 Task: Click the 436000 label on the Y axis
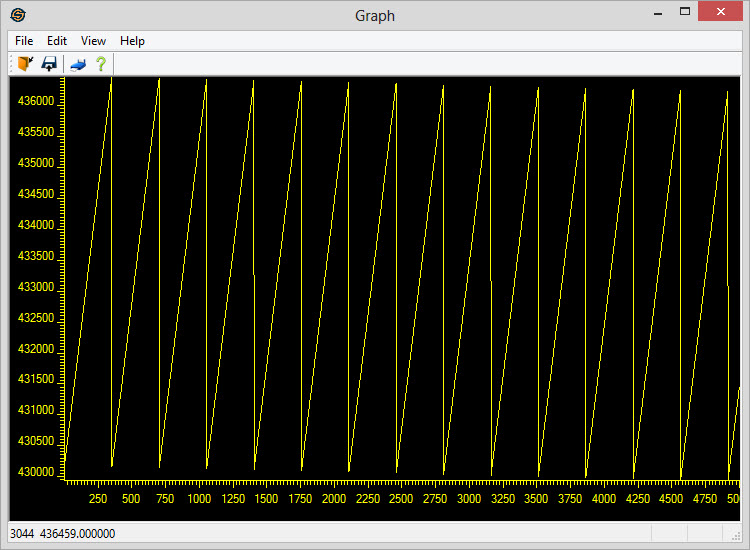(x=36, y=102)
